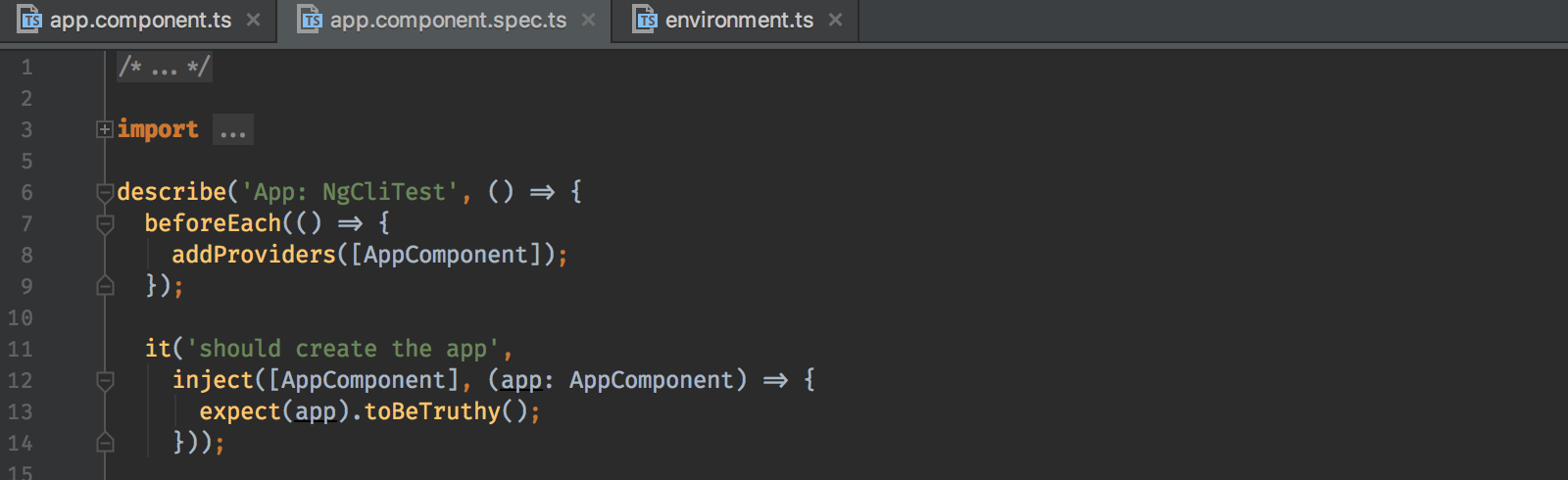Expand the folded import block
1568x480 pixels.
point(105,129)
